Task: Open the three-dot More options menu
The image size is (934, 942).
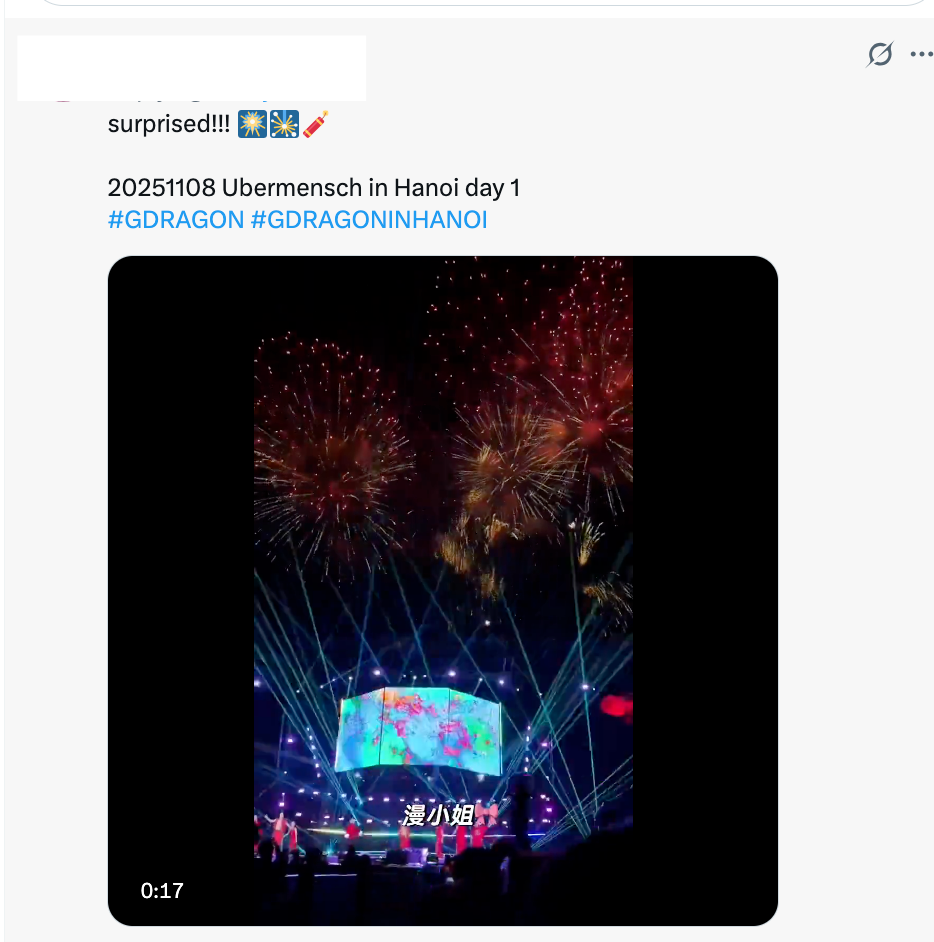Action: [x=921, y=54]
